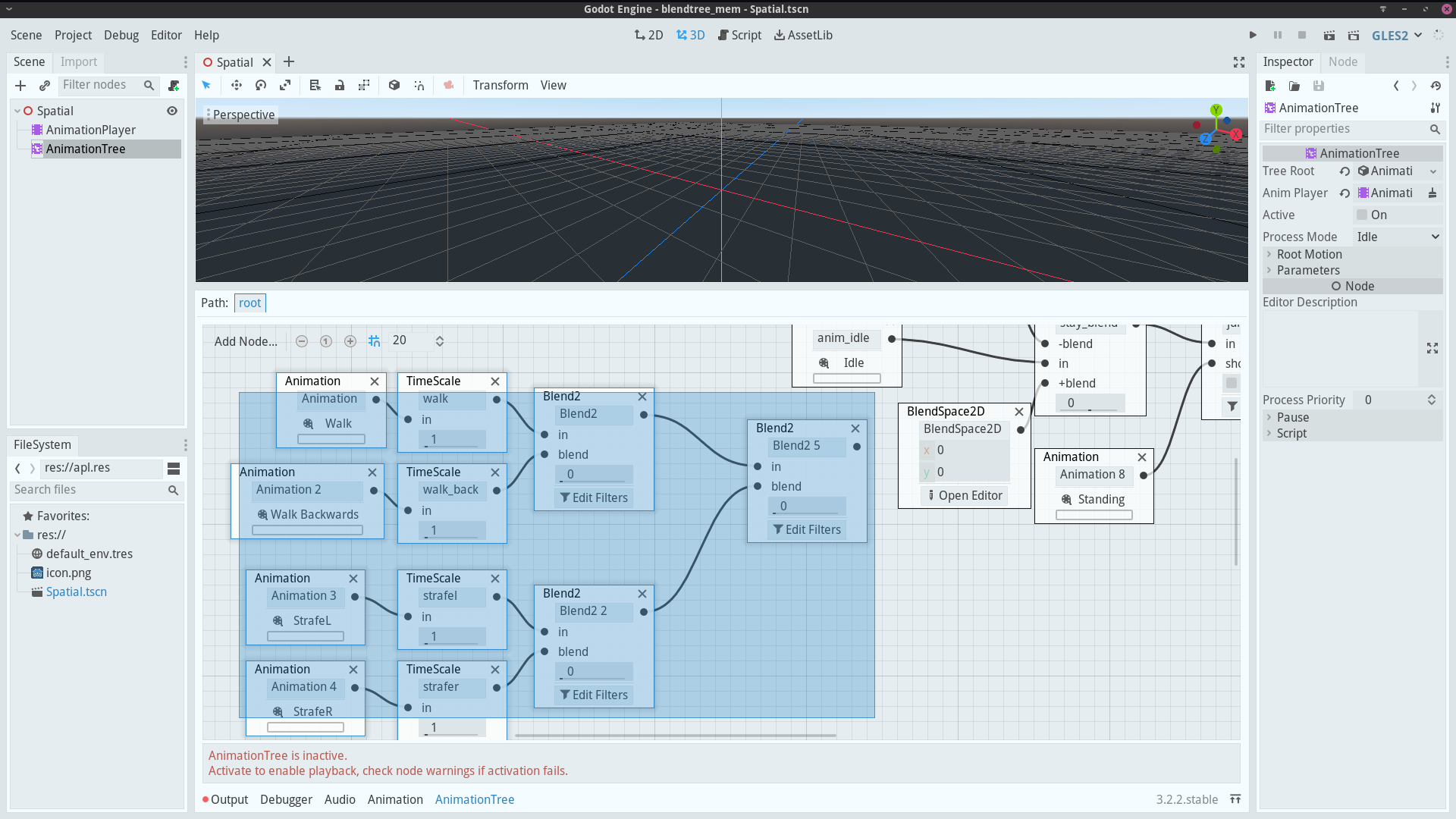Toggle the cinematic preview camera icon
Image resolution: width=1456 pixels, height=819 pixels.
(448, 85)
